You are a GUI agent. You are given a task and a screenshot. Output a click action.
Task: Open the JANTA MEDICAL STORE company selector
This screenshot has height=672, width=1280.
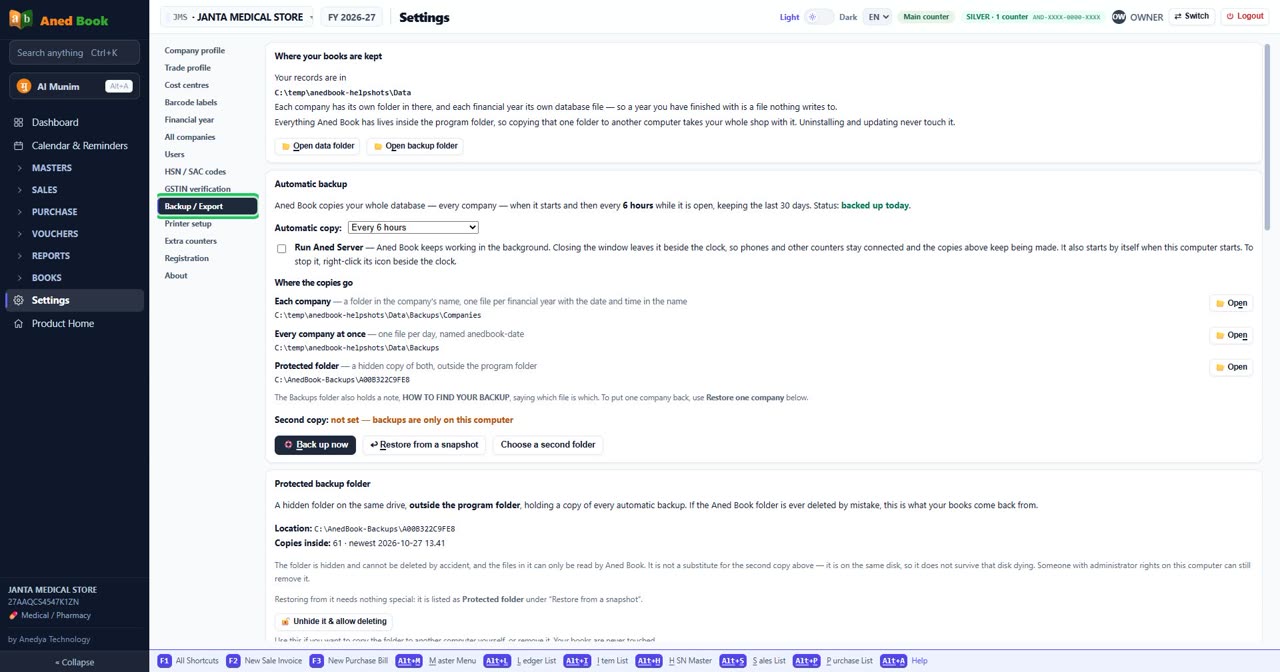click(238, 17)
